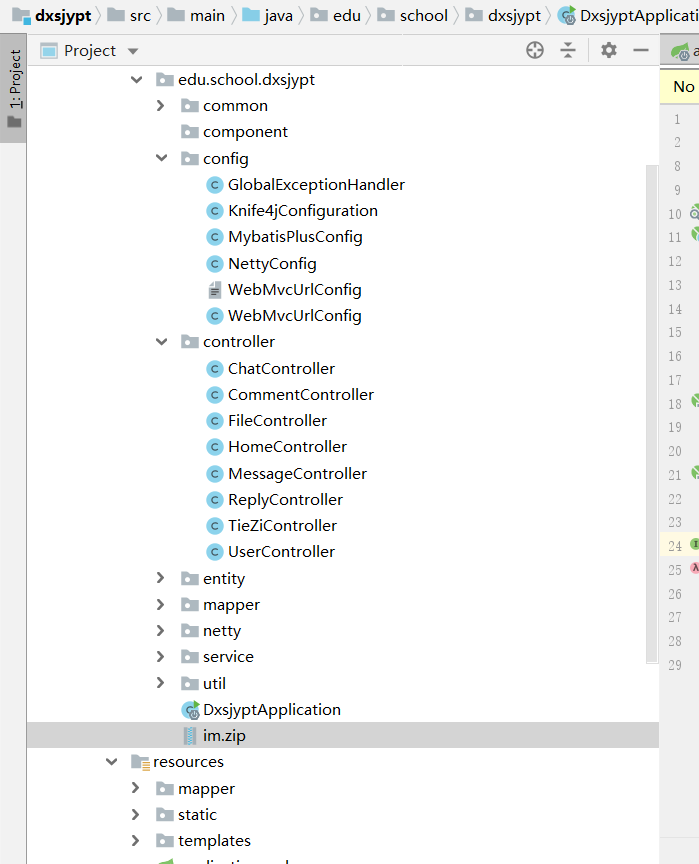
Task: Collapse the controller package folder
Action: point(162,342)
